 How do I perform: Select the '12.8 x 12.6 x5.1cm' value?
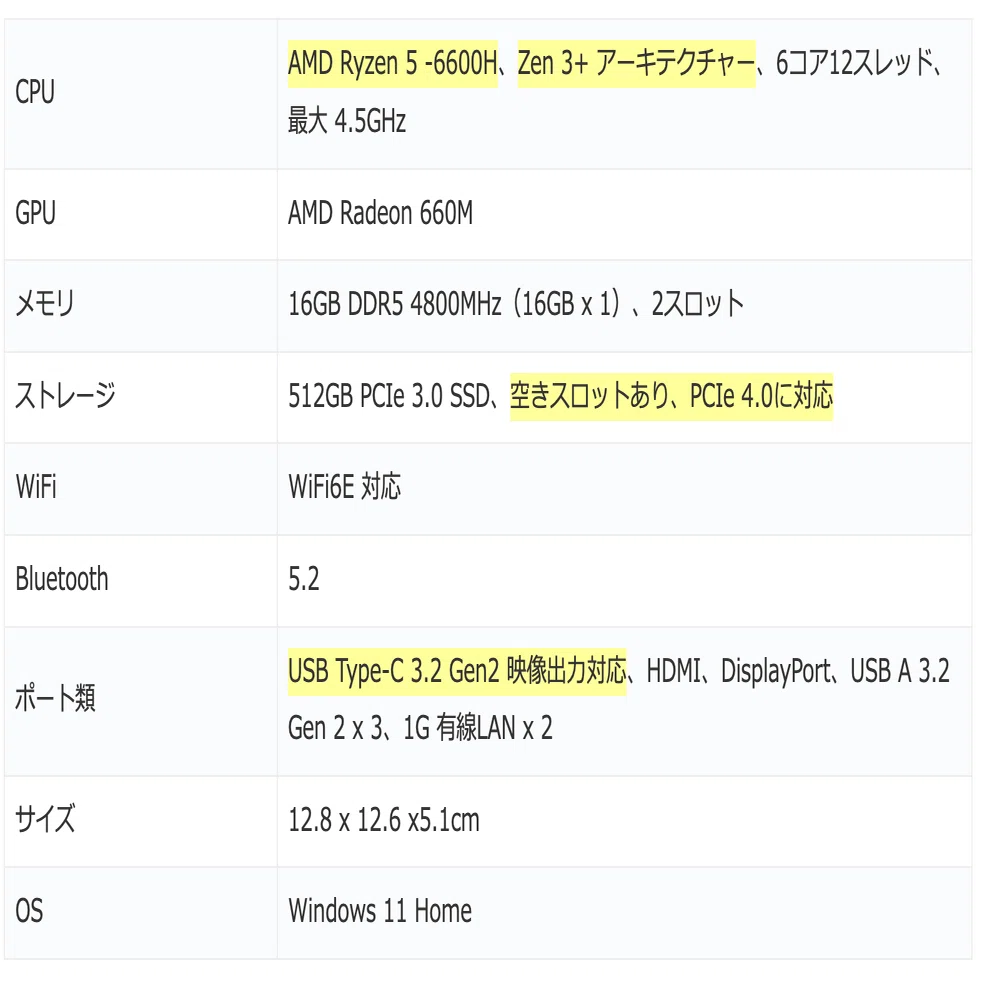tap(384, 820)
